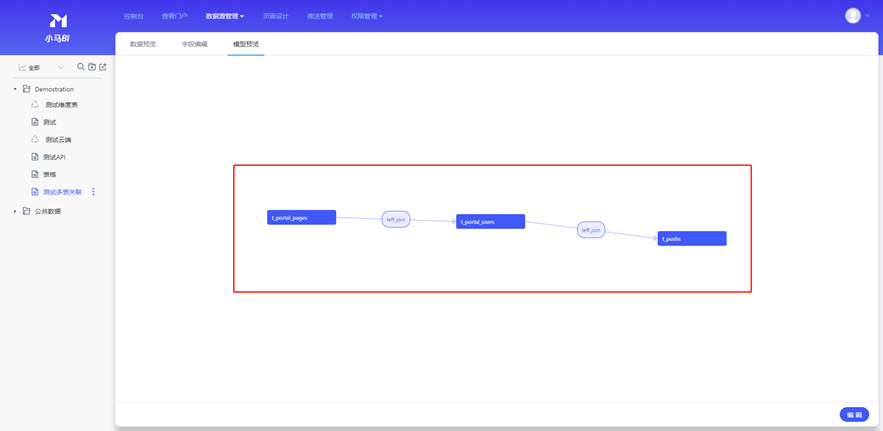Click the 编辑 button
The width and height of the screenshot is (883, 431).
tap(853, 414)
